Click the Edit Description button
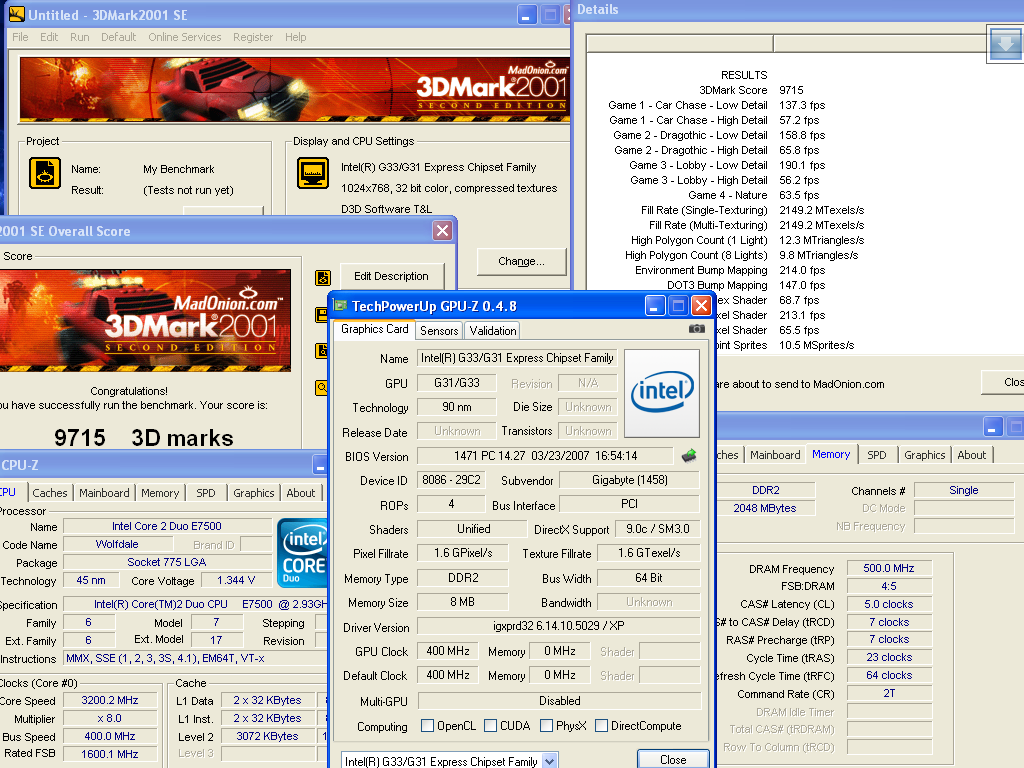 click(391, 276)
